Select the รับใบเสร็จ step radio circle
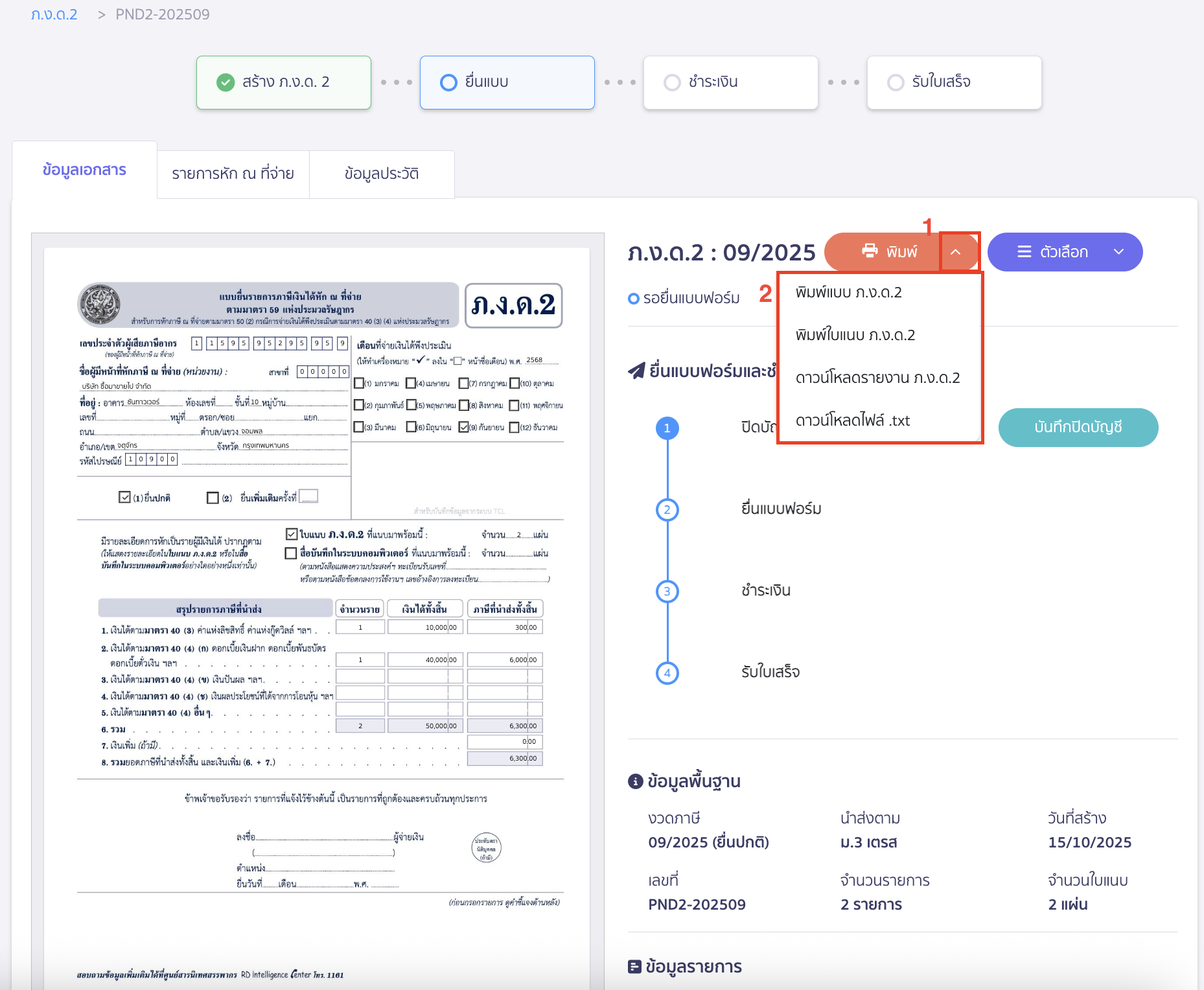1204x990 pixels. click(896, 82)
